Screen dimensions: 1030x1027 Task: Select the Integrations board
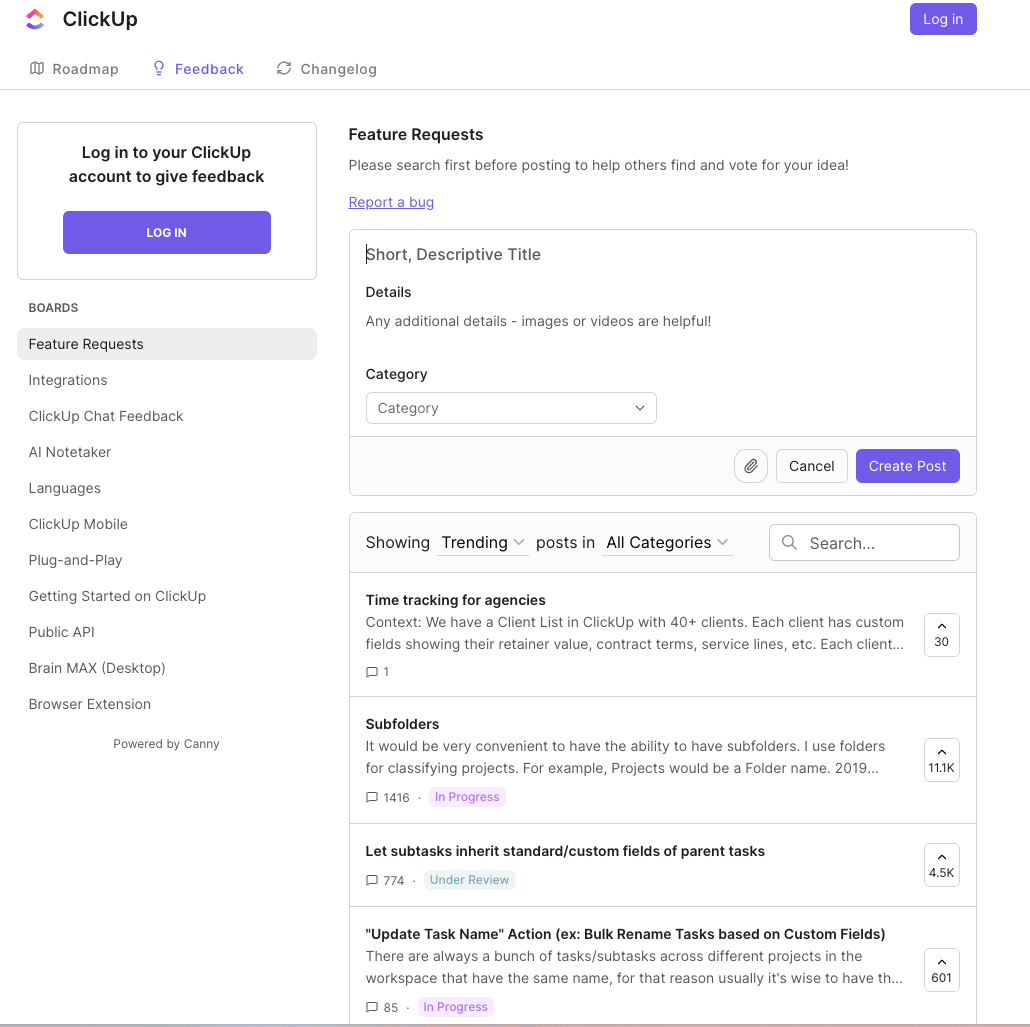167,380
